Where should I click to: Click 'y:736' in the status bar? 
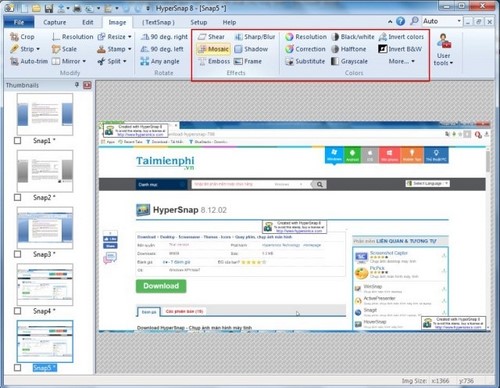(466, 381)
